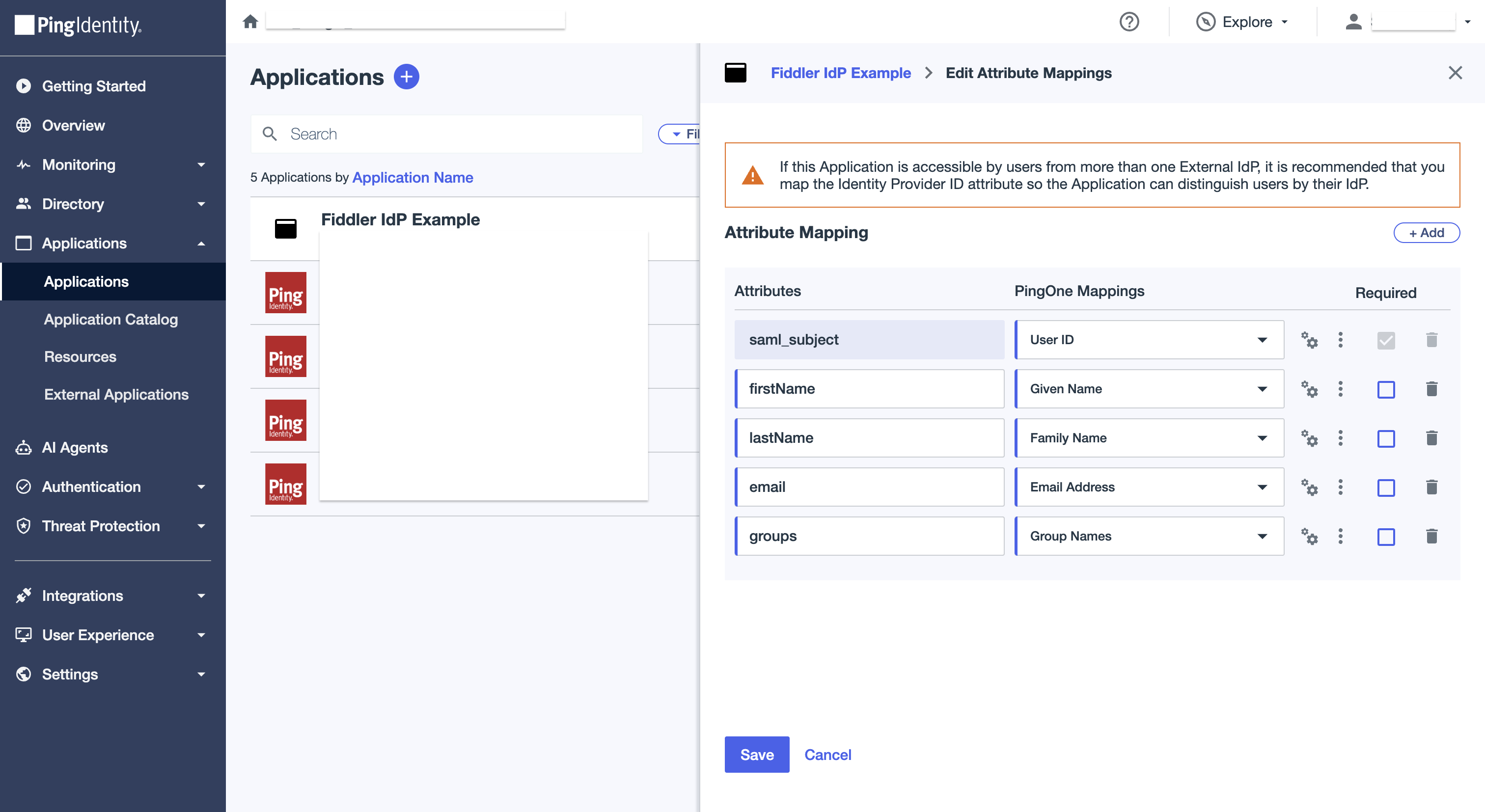Image resolution: width=1485 pixels, height=812 pixels.
Task: Mark email as required
Action: click(1386, 487)
